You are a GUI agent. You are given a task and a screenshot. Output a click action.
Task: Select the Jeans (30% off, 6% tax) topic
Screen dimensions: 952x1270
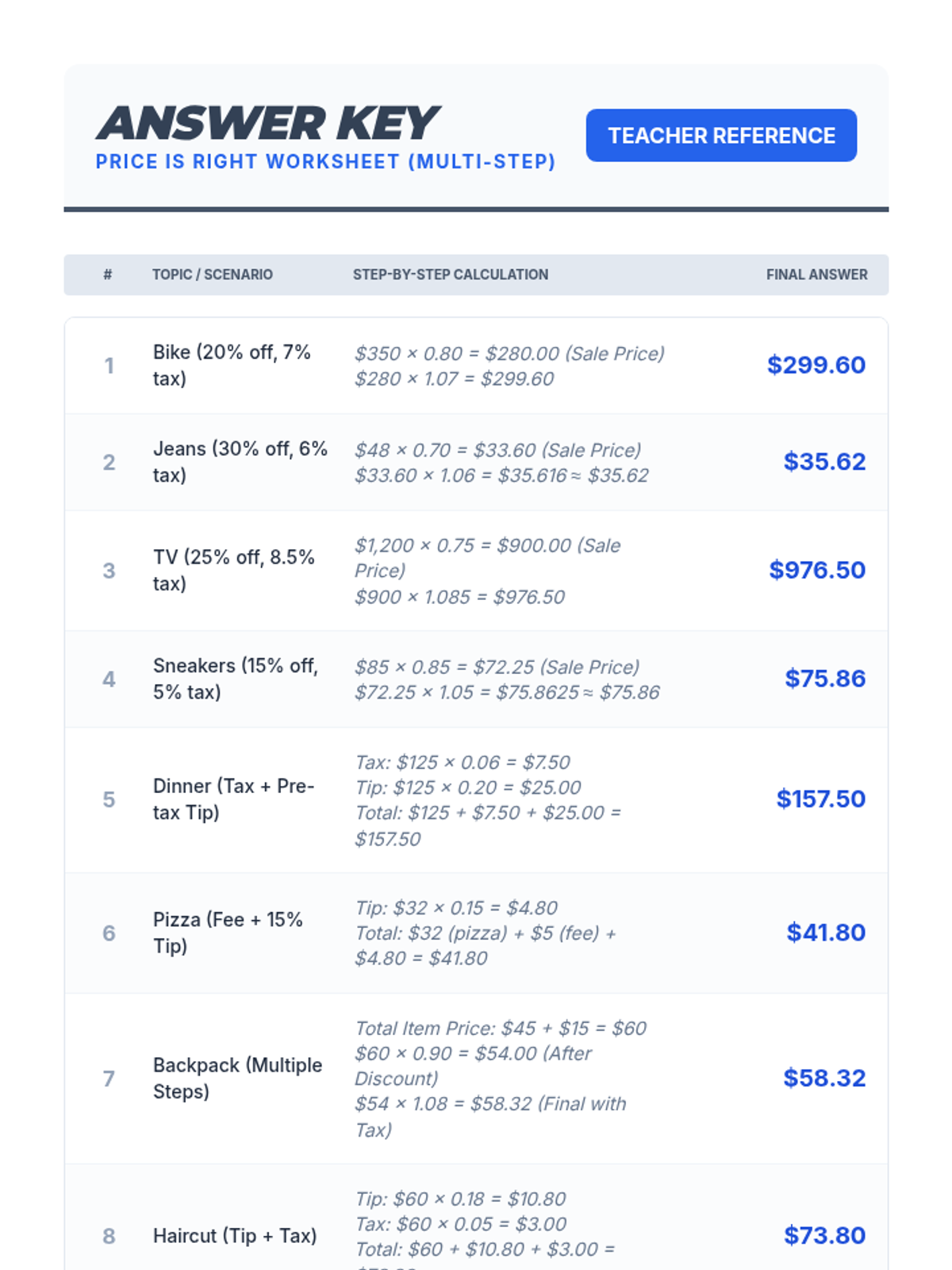pyautogui.click(x=240, y=462)
